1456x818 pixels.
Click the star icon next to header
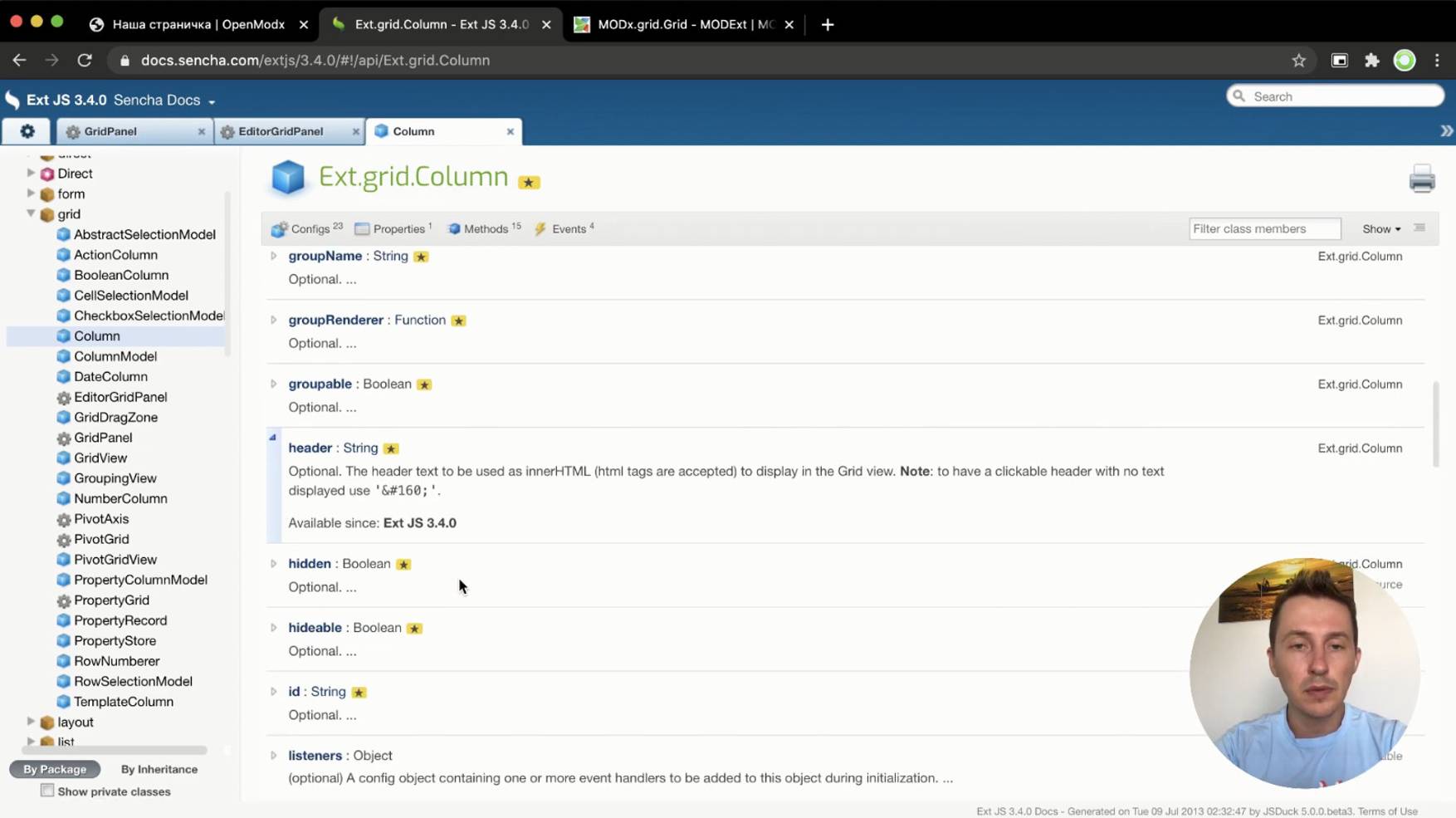tap(391, 448)
